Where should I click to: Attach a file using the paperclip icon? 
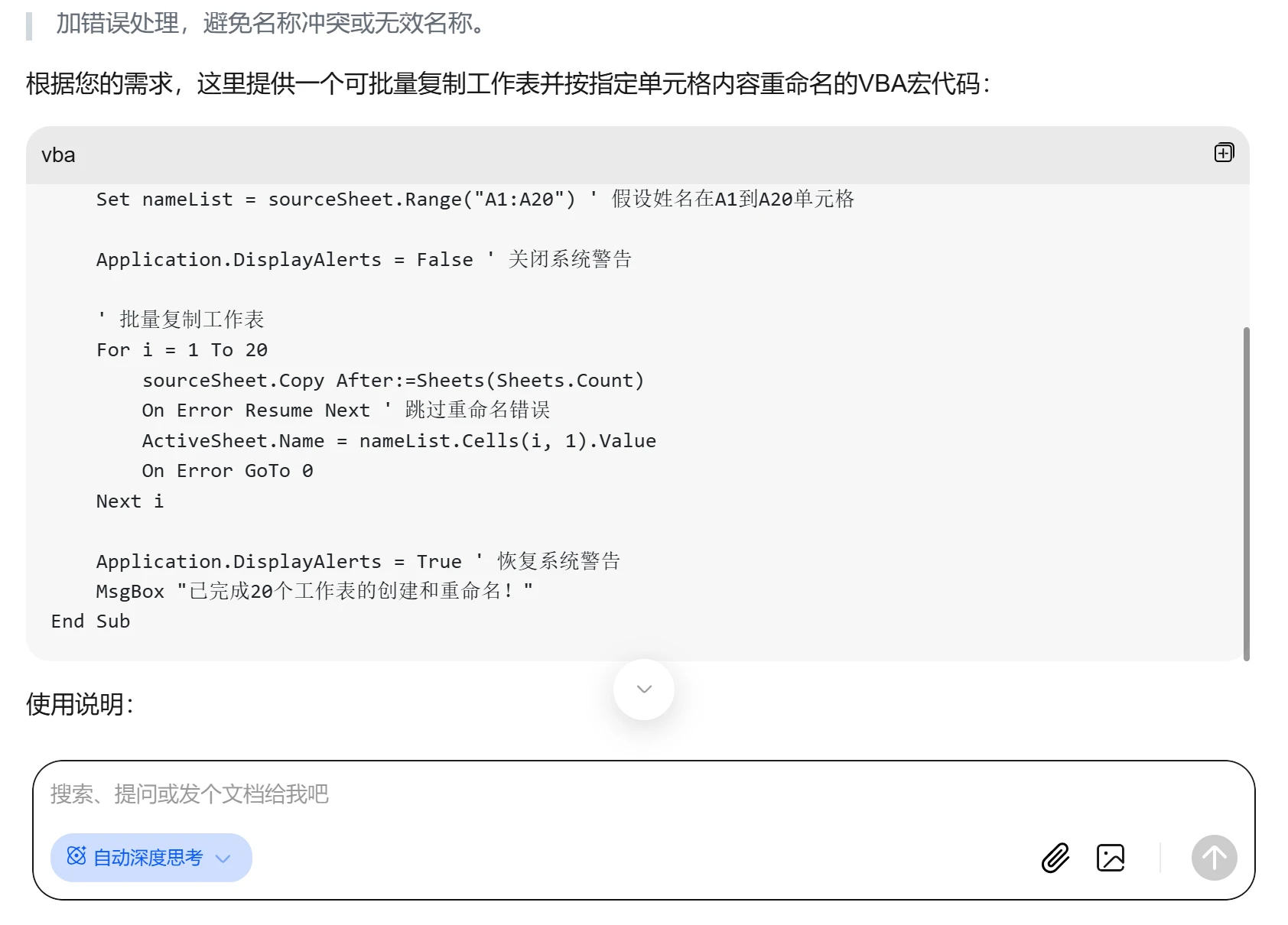click(1056, 858)
